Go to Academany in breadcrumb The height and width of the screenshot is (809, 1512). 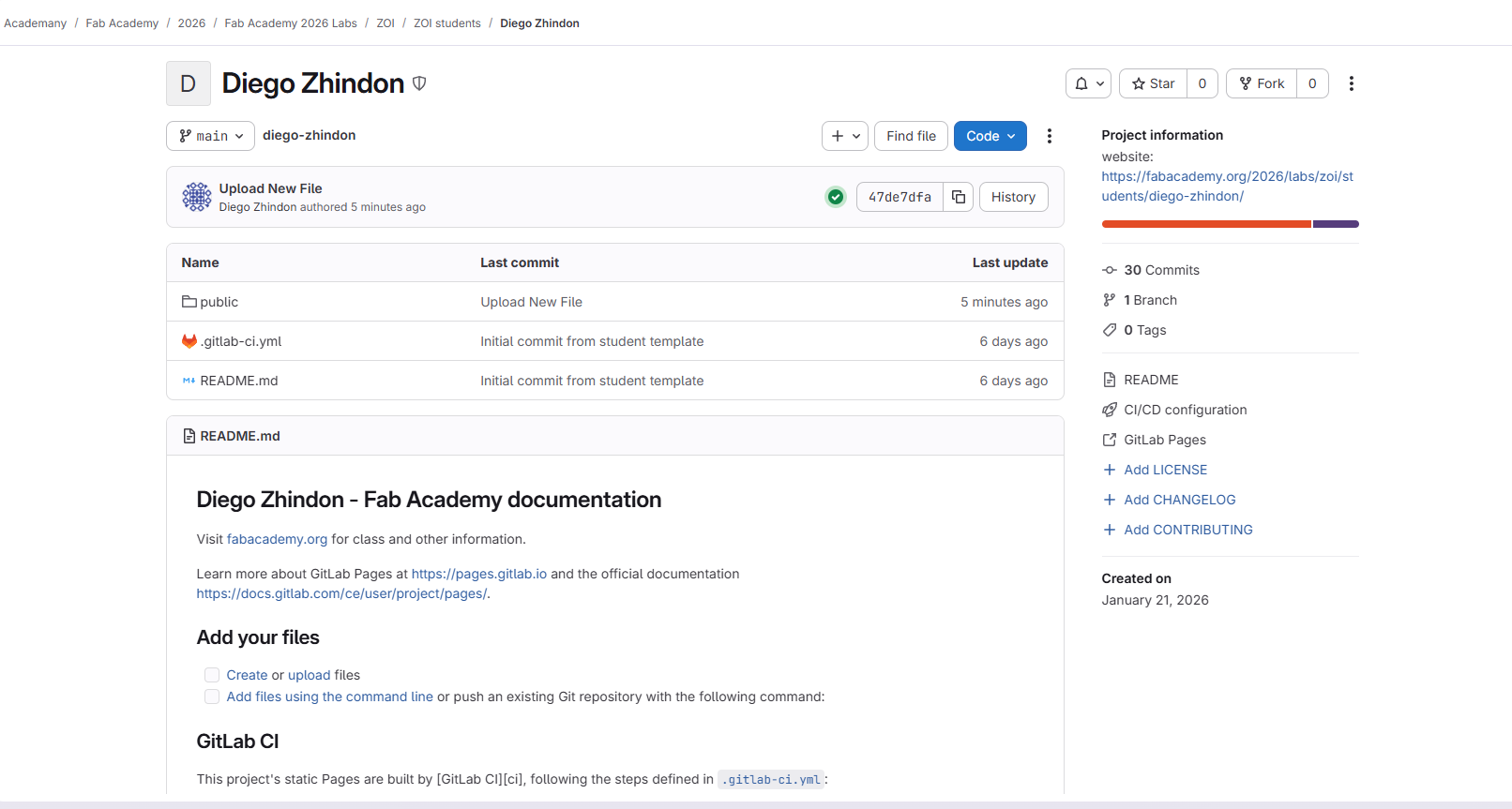(x=36, y=23)
